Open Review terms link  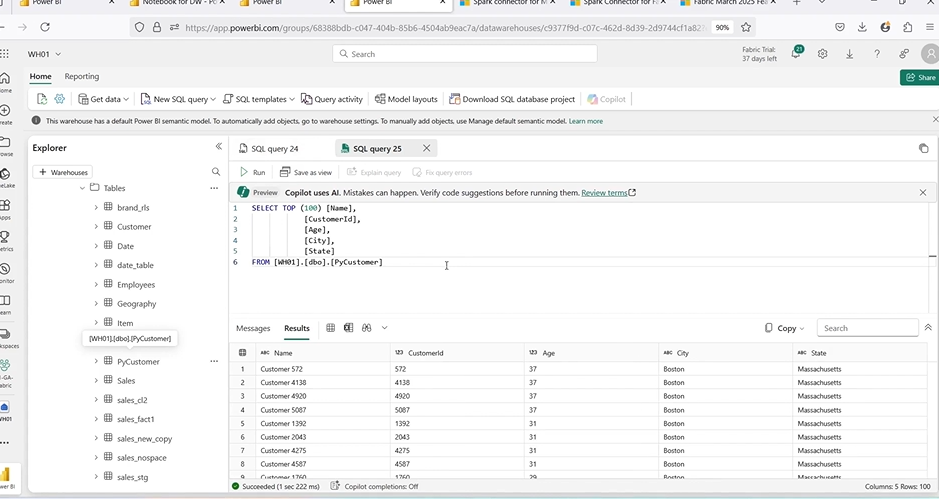(x=608, y=193)
